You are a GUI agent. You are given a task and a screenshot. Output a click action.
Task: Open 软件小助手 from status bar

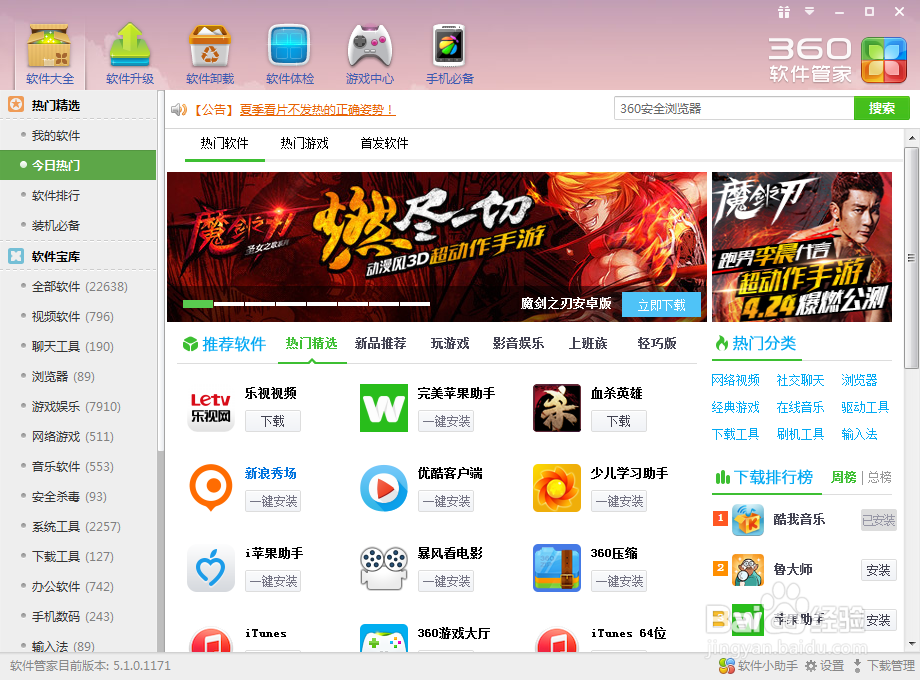click(758, 666)
